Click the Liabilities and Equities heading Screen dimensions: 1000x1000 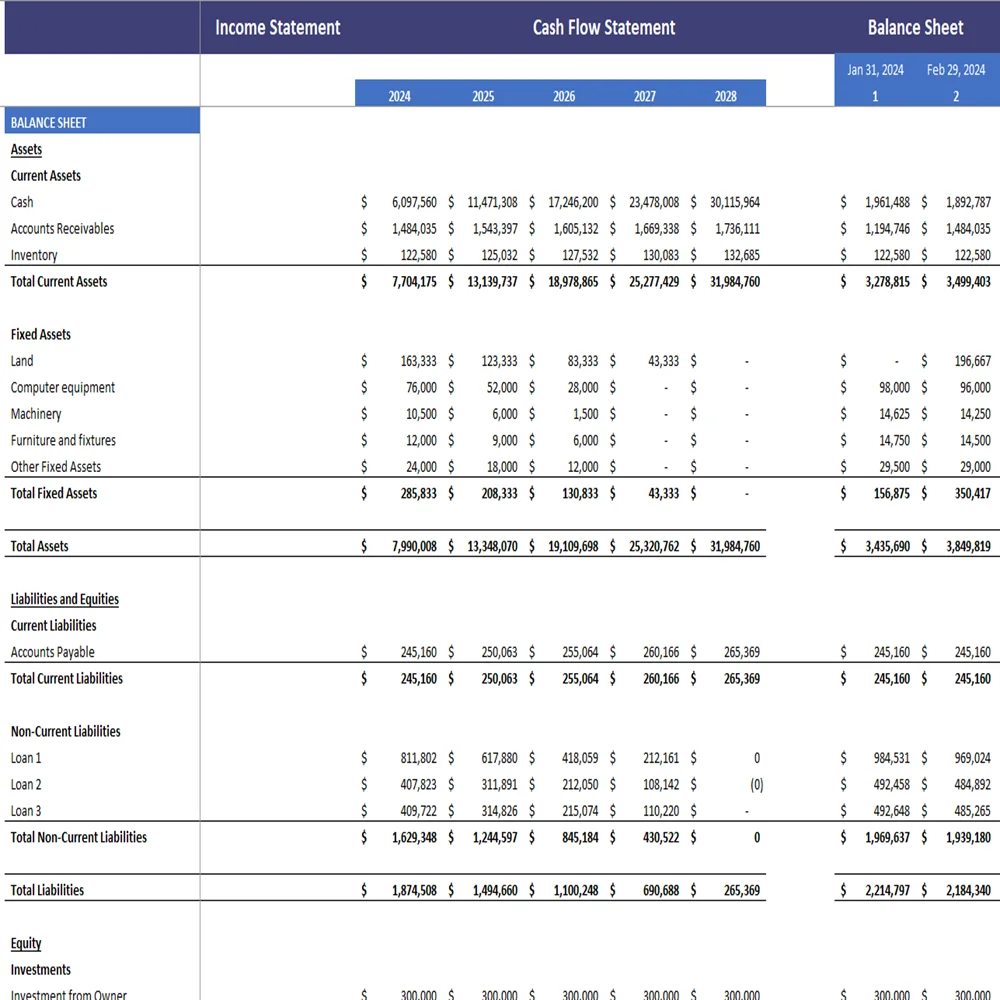[x=64, y=599]
